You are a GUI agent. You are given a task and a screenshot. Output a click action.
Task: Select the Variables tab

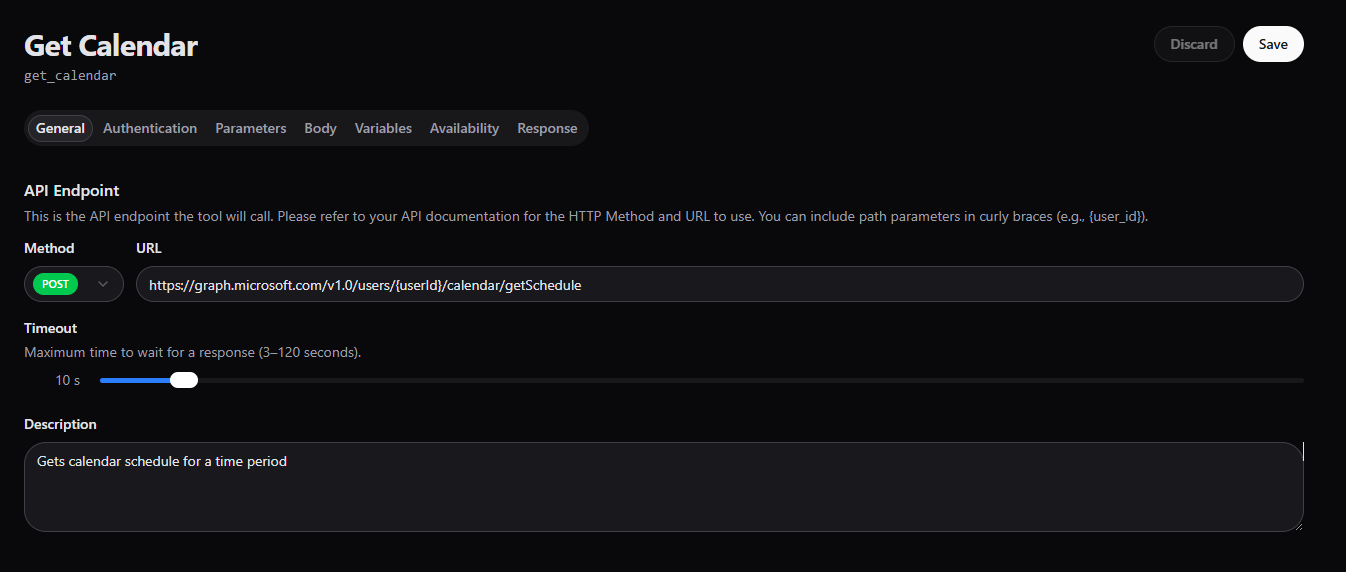coord(383,129)
